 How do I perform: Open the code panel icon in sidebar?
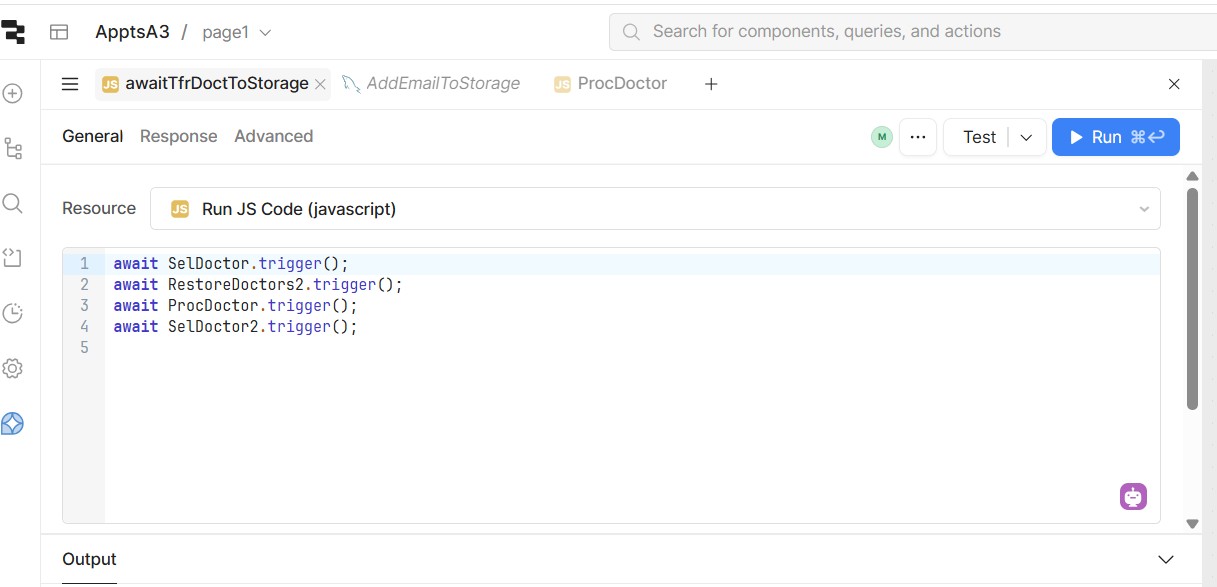[x=13, y=258]
